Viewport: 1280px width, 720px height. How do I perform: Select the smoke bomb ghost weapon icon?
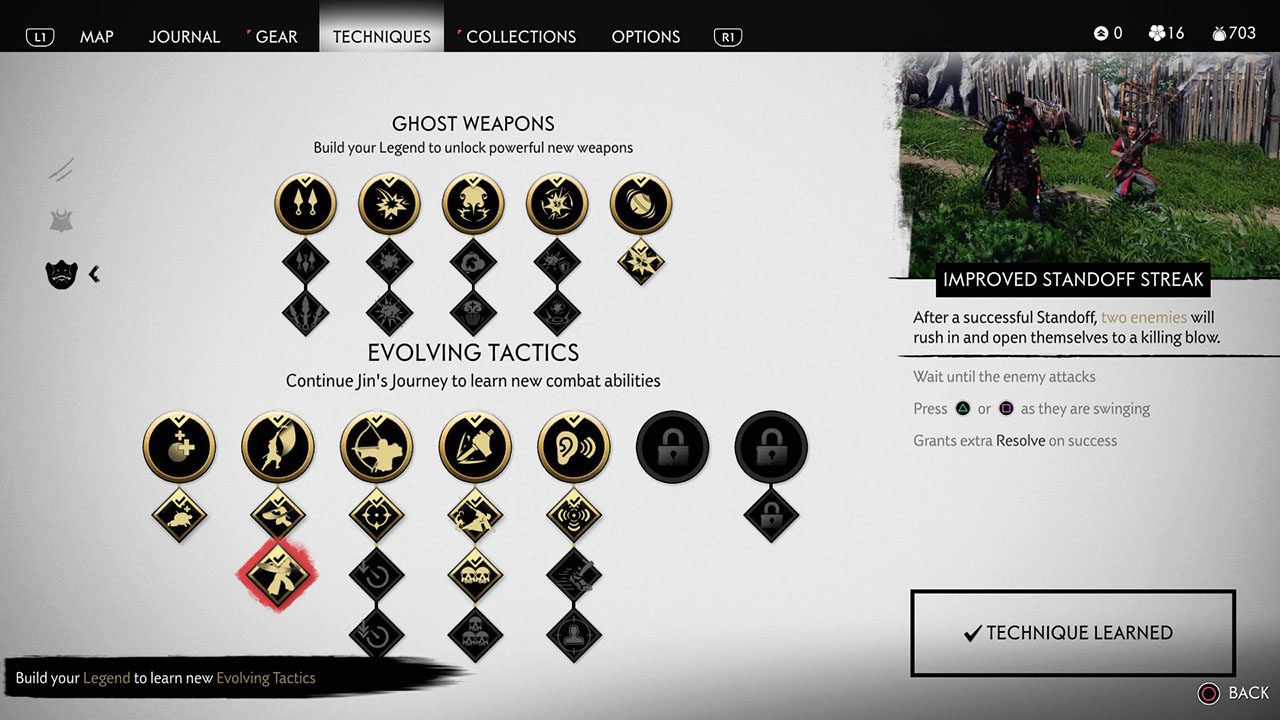pyautogui.click(x=474, y=204)
